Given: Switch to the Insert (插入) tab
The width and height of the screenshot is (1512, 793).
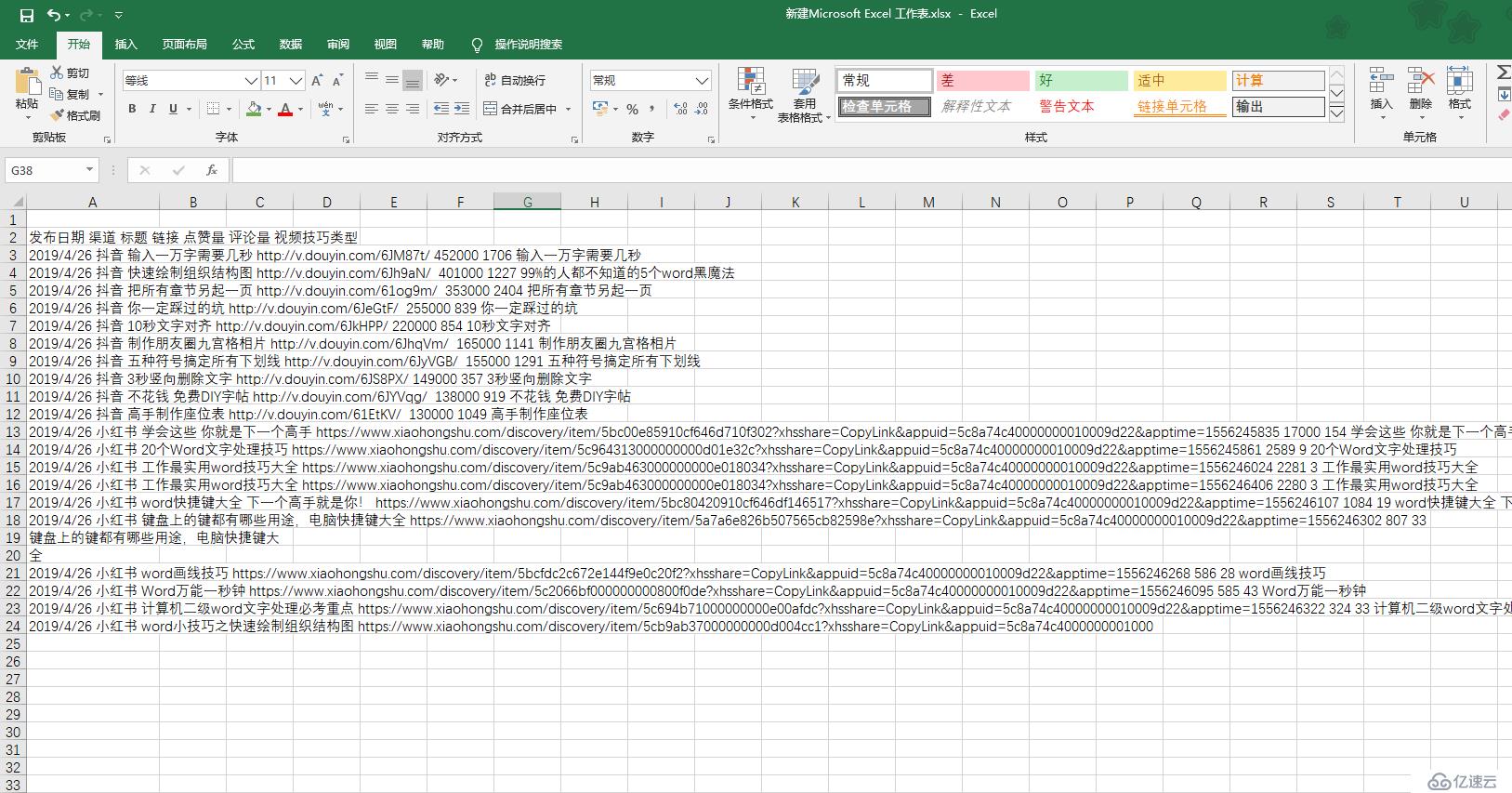Looking at the screenshot, I should [125, 44].
